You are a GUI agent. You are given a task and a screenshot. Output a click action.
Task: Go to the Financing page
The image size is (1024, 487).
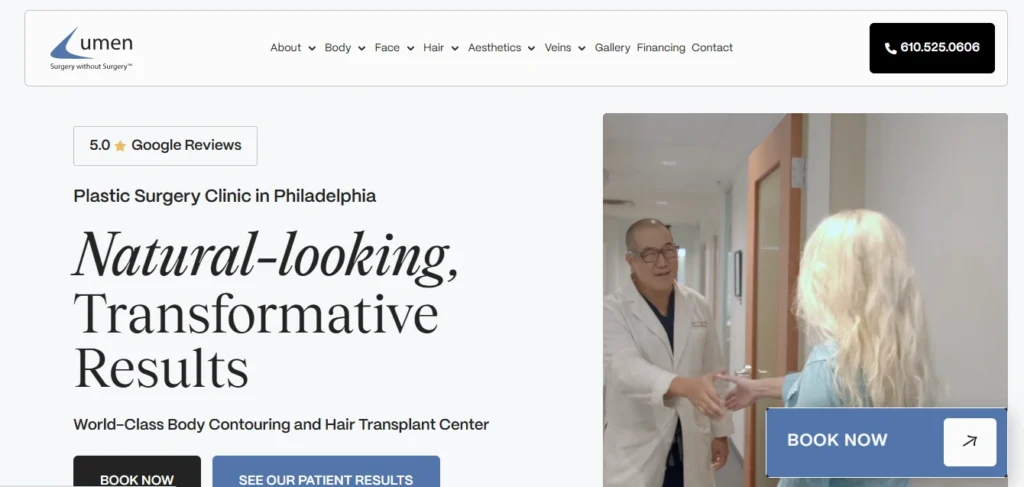tap(661, 48)
